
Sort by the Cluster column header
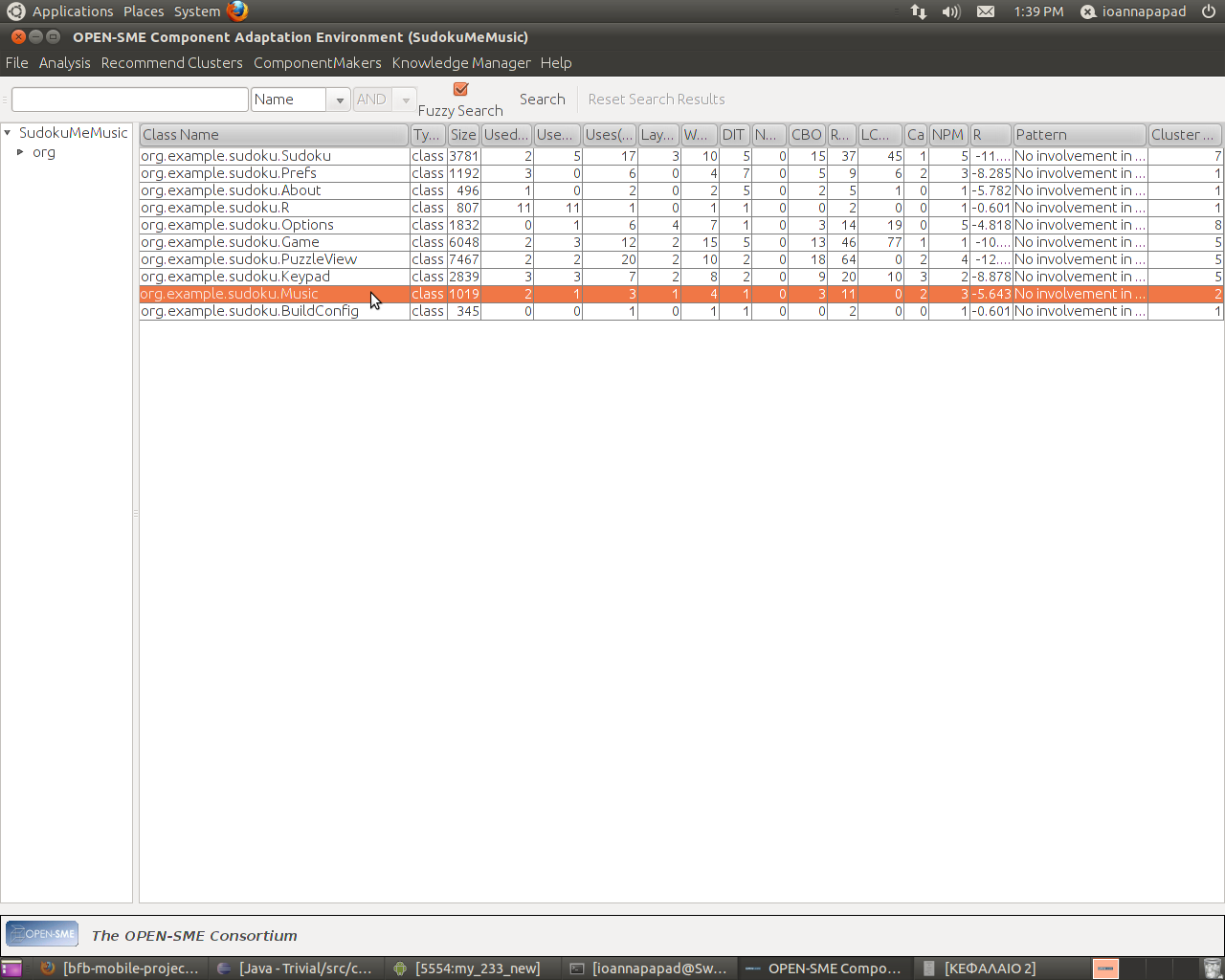[x=1186, y=135]
